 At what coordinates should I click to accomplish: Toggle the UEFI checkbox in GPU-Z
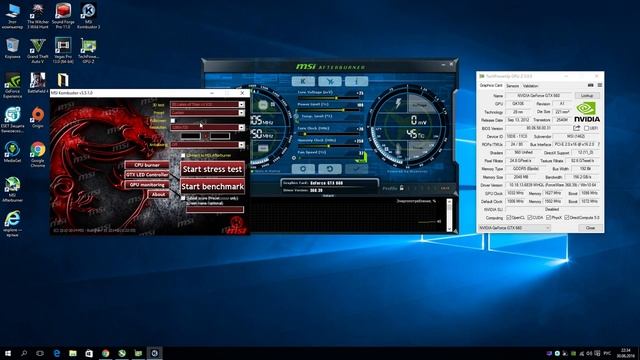[586, 128]
